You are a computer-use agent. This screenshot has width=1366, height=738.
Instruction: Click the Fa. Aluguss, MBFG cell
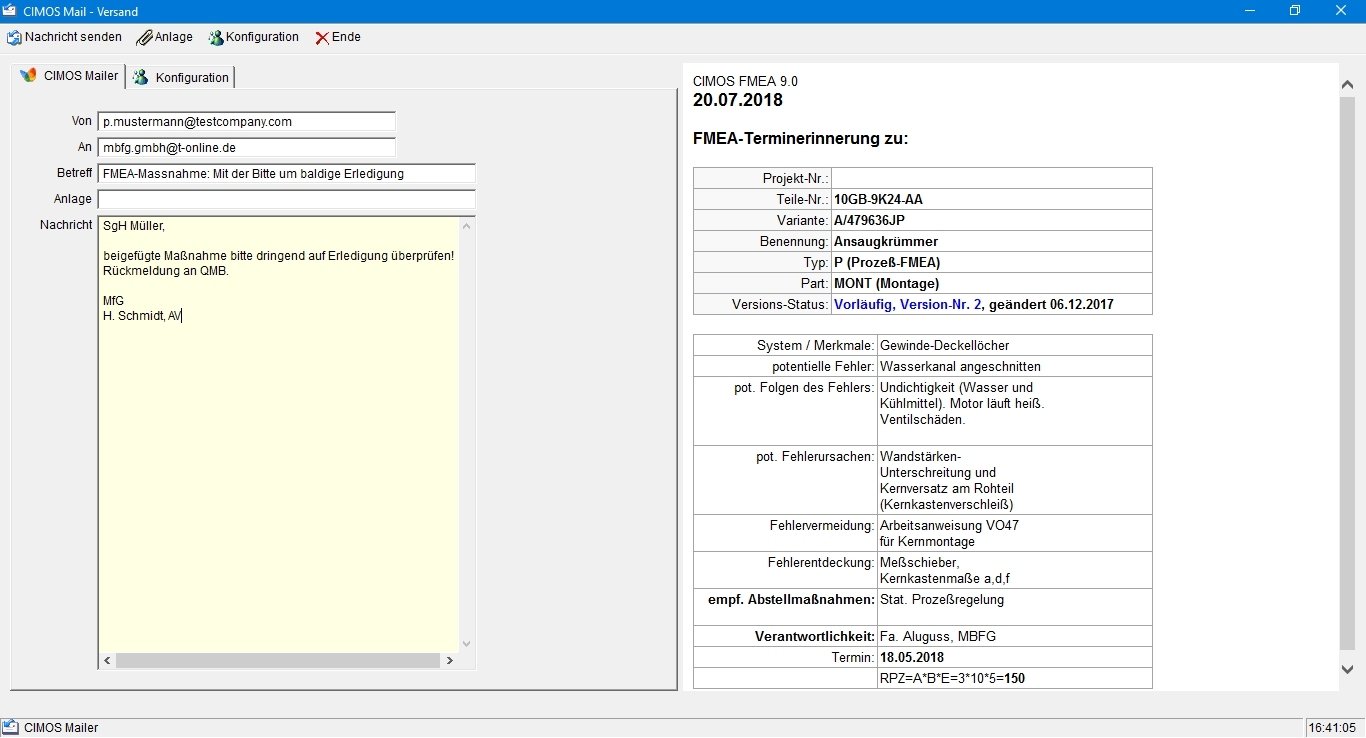1015,636
